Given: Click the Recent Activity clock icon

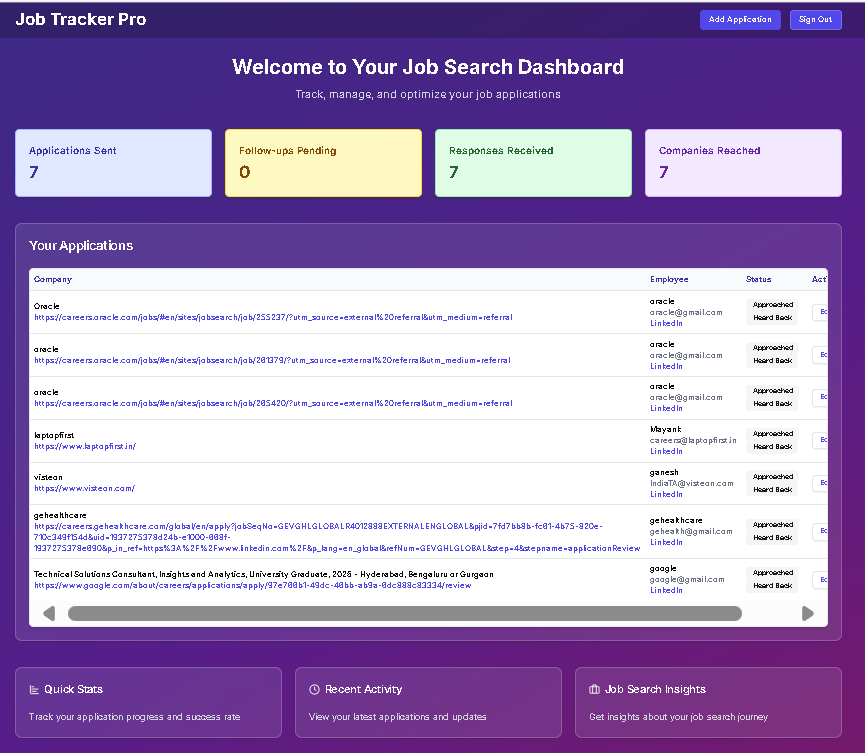Looking at the screenshot, I should (317, 688).
